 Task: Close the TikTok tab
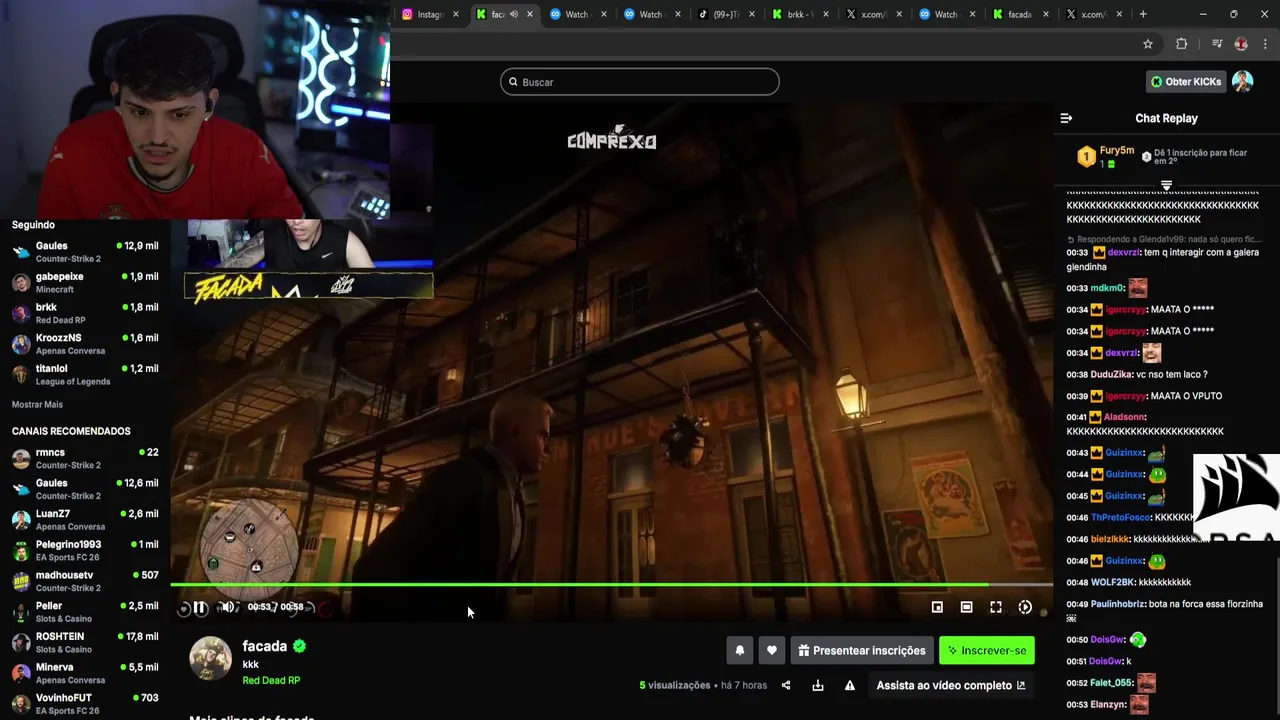[x=753, y=14]
